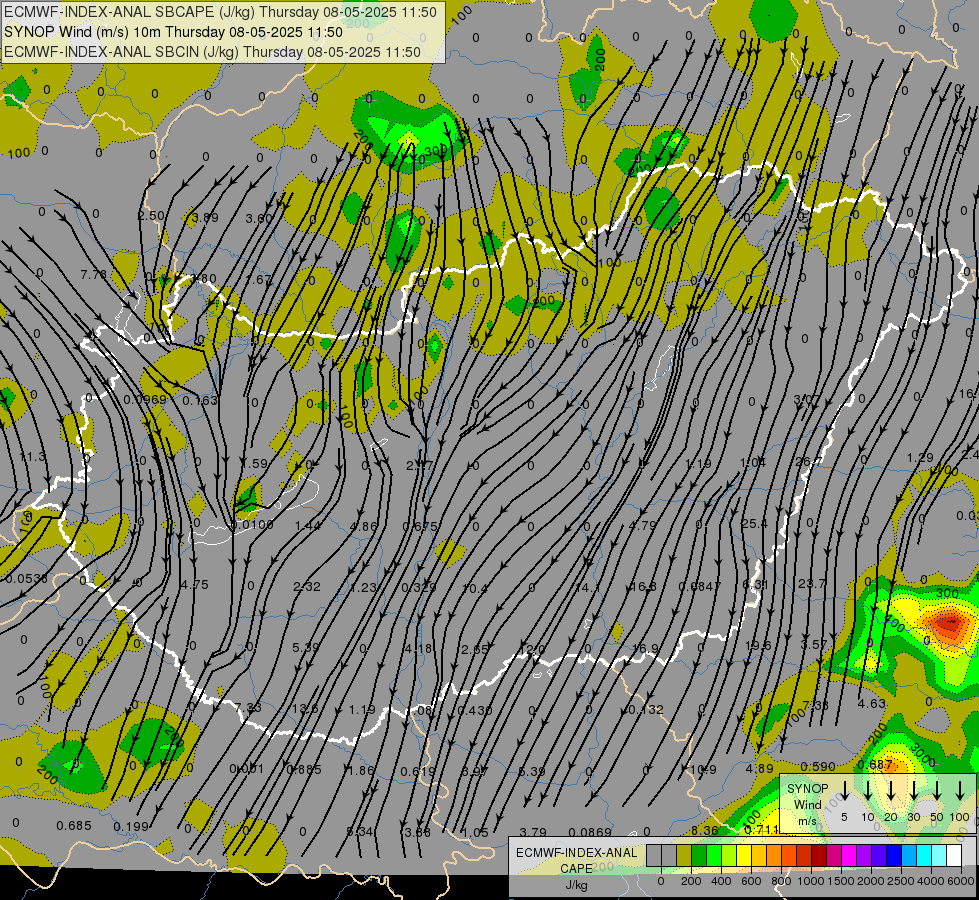Click the 4.63 value on map

pyautogui.click(x=872, y=703)
